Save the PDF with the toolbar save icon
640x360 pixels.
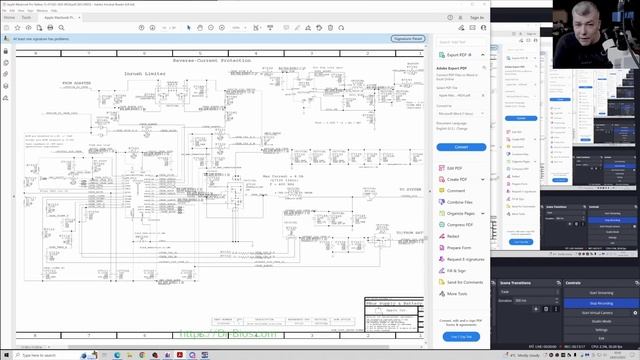[6, 28]
